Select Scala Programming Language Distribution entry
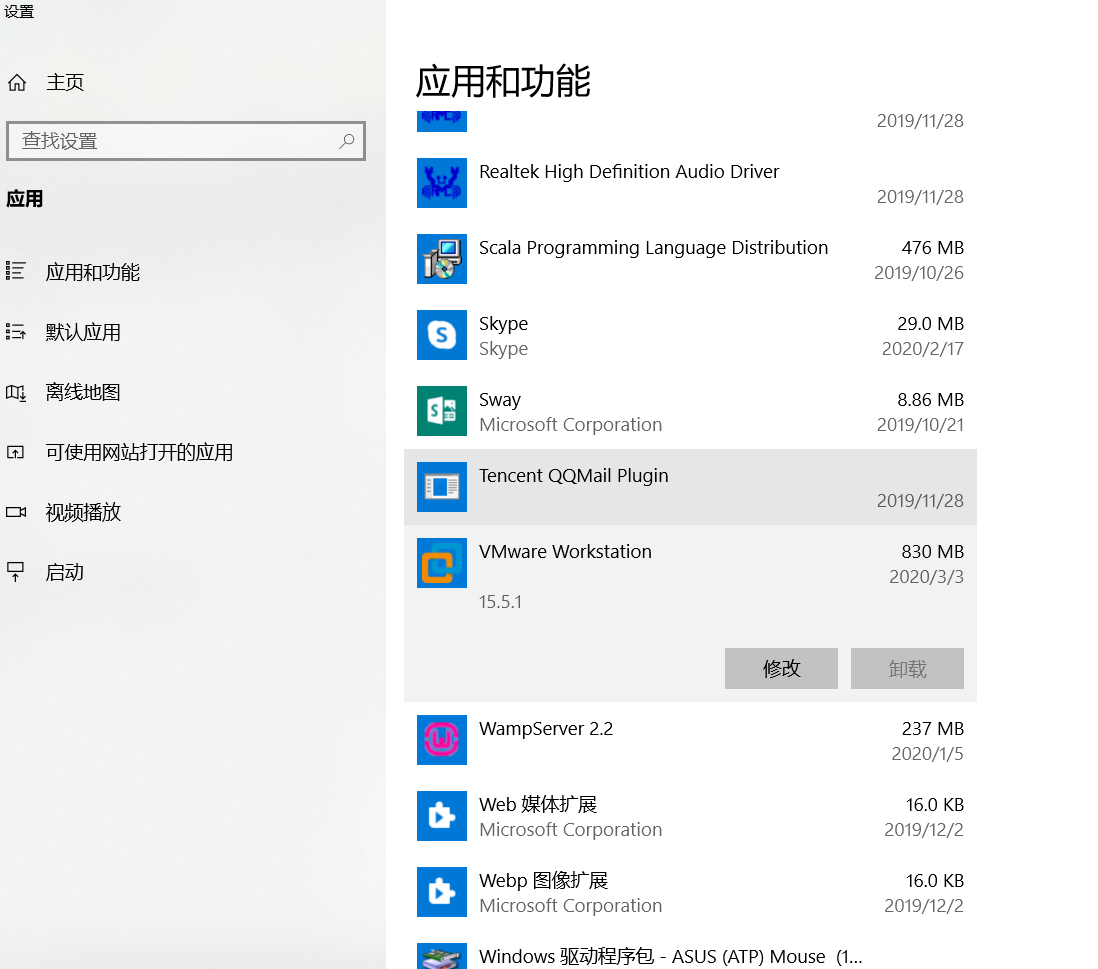 tap(690, 259)
